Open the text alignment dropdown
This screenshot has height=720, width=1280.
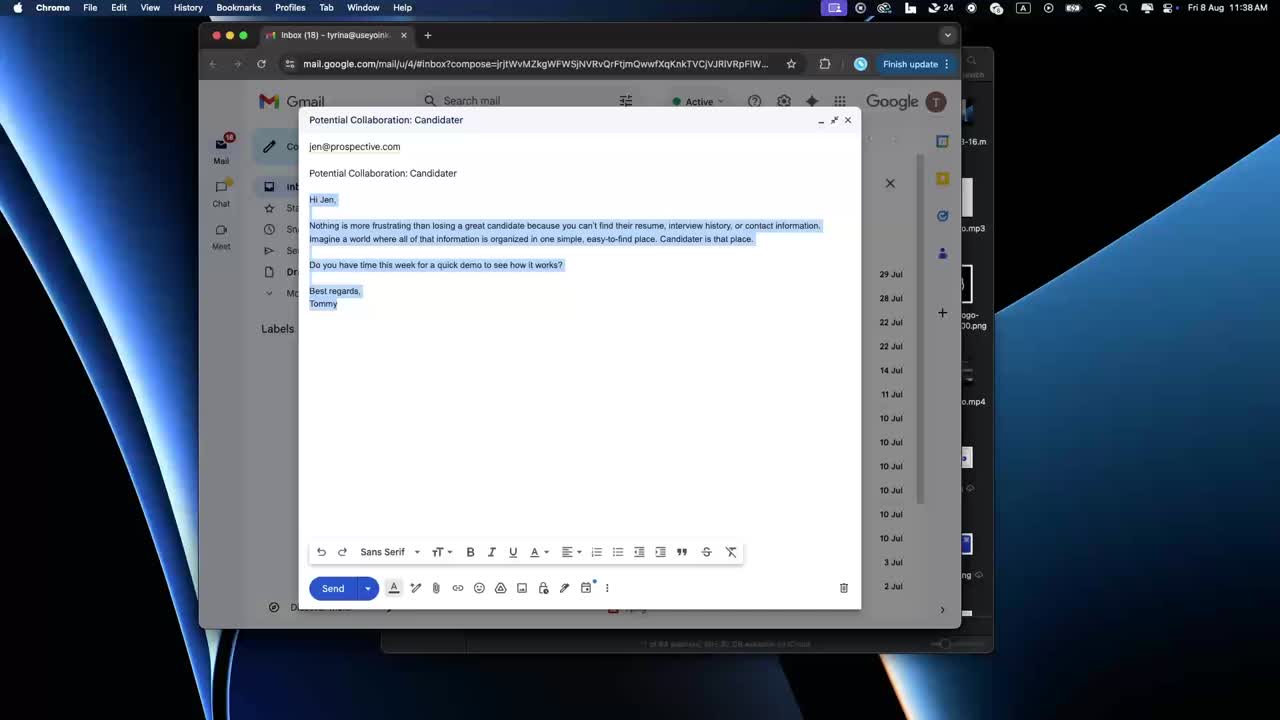click(571, 552)
